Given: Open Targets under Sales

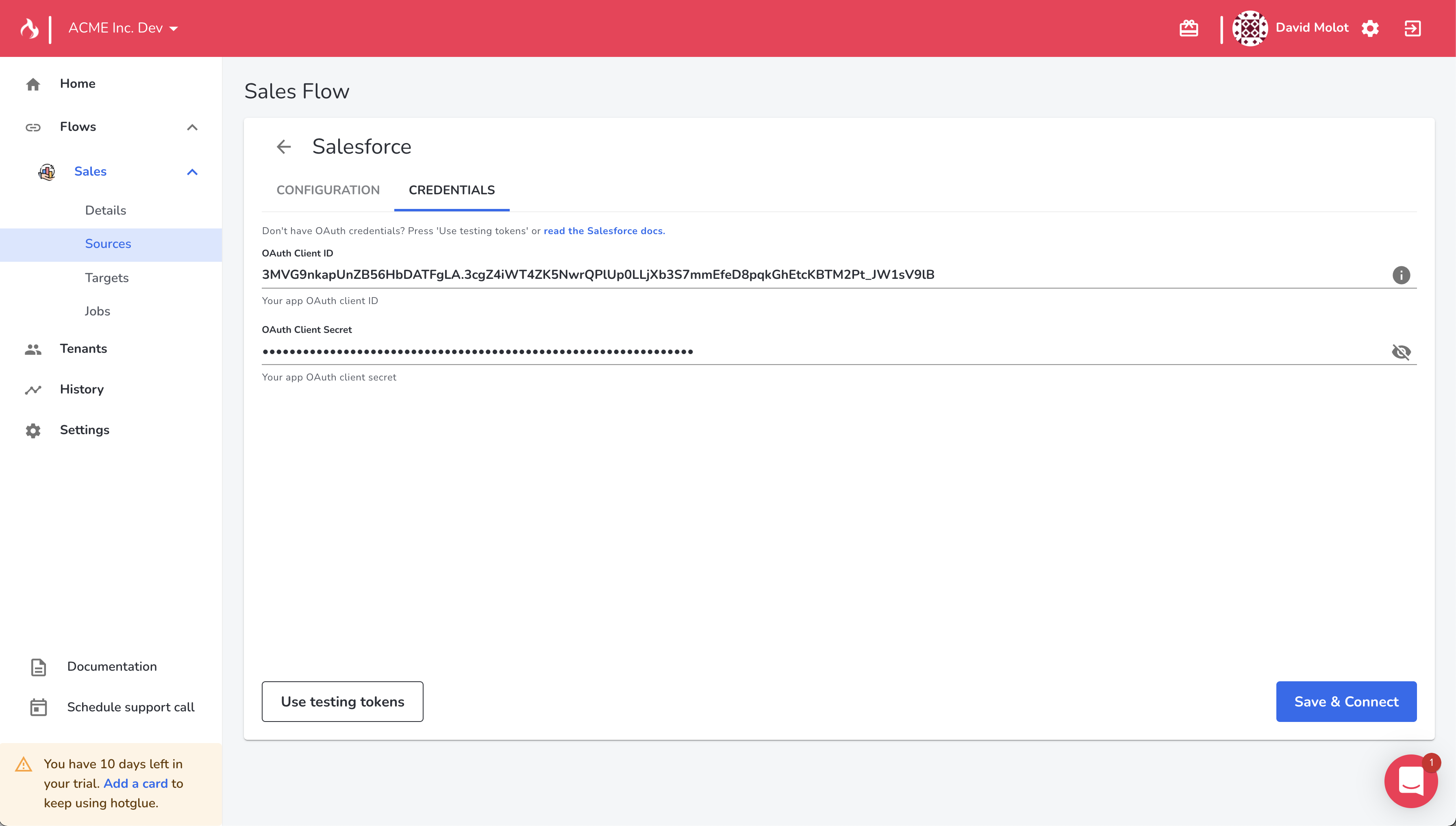Looking at the screenshot, I should tap(106, 278).
